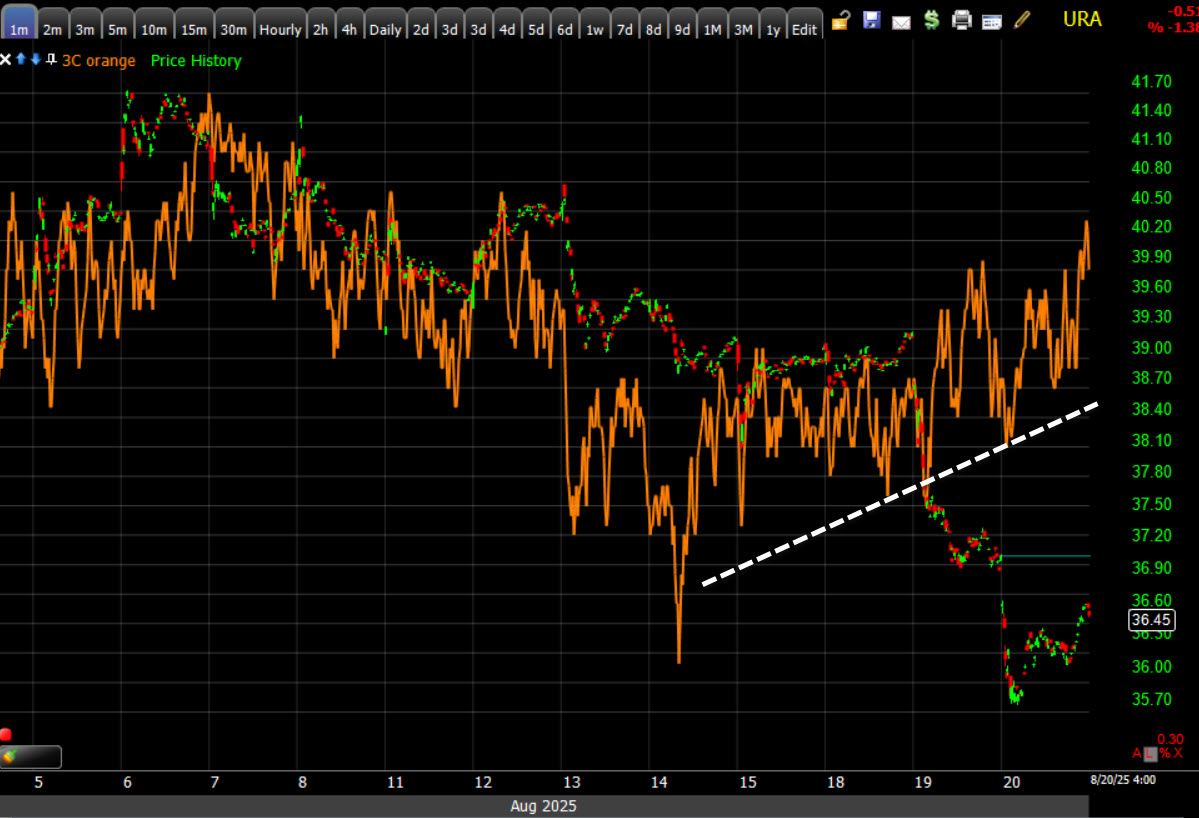1199x818 pixels.
Task: Remove indicator with the white X icon
Action: coord(6,60)
